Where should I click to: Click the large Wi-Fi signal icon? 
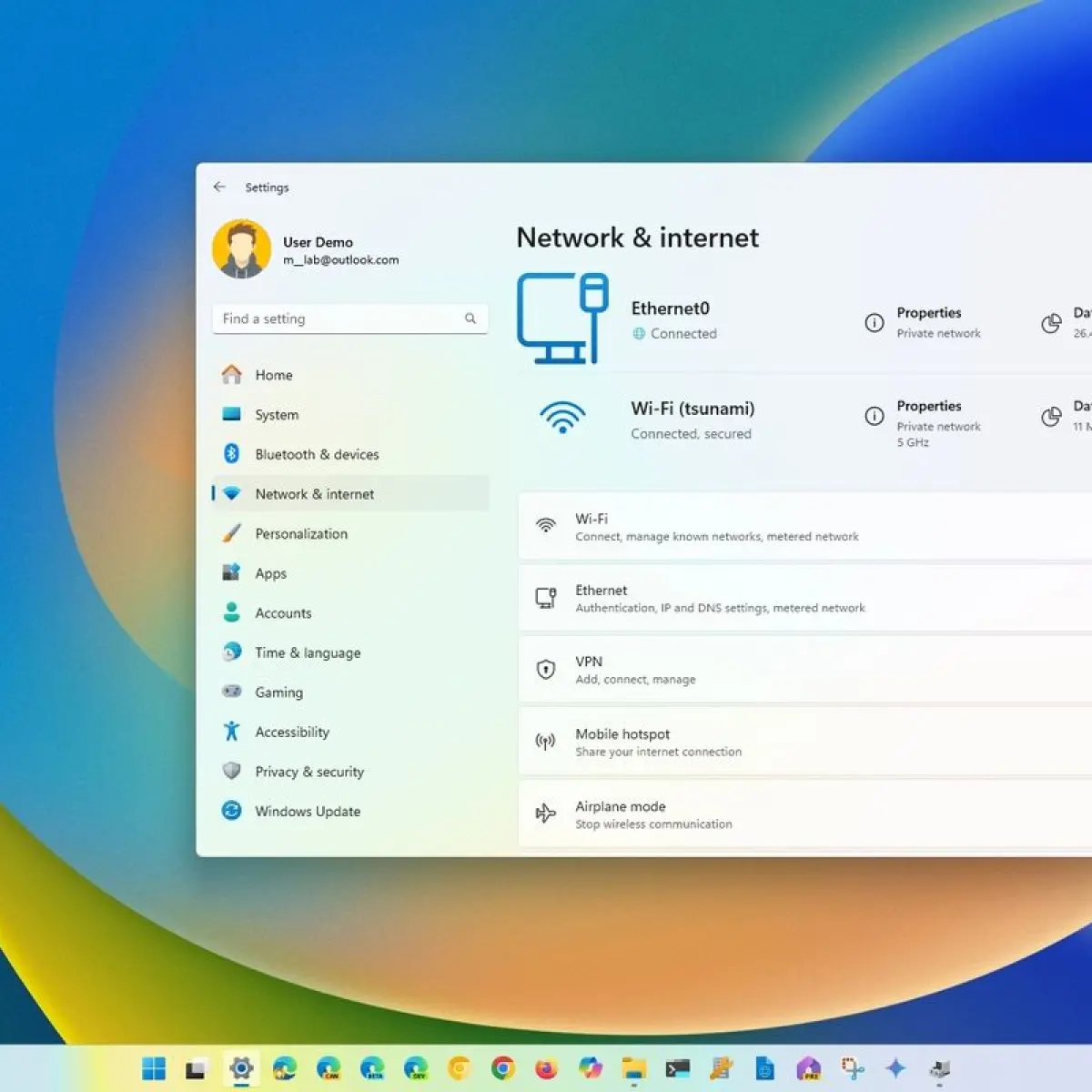[x=562, y=418]
